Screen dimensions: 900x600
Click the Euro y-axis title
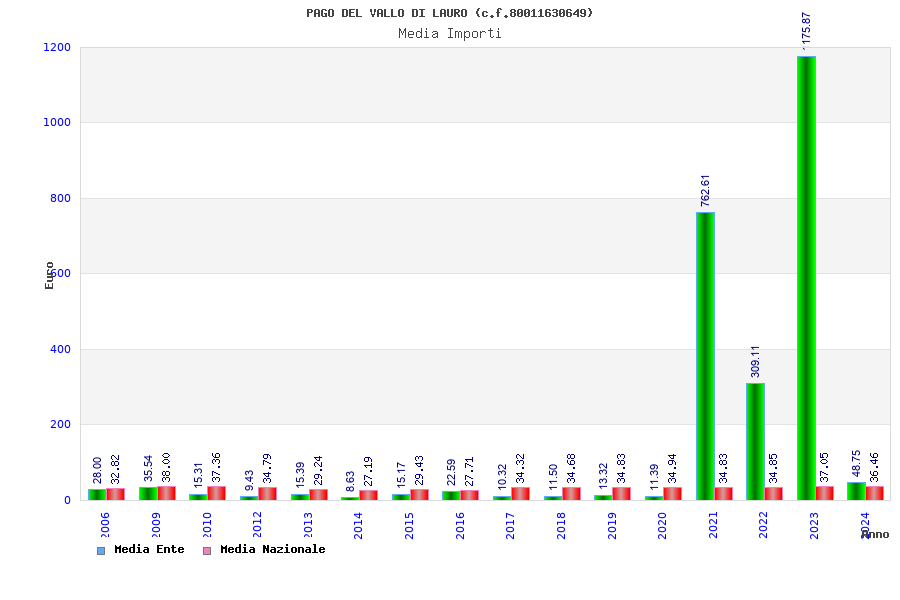49,276
